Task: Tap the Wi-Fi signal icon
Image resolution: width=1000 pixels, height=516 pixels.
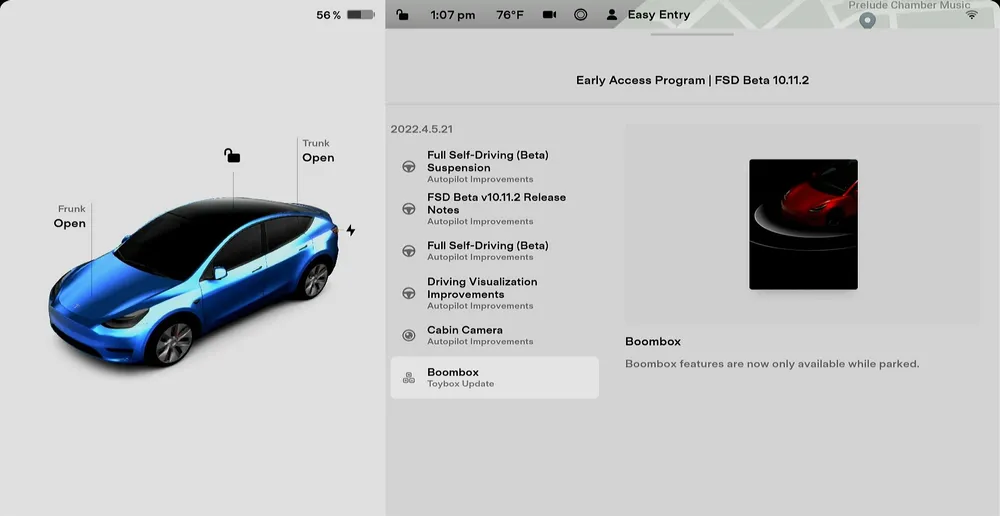Action: tap(971, 14)
